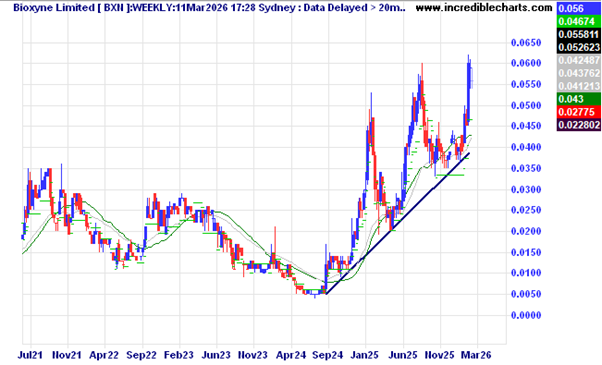The height and width of the screenshot is (365, 602).
Task: Select the 0.043762 grey value box
Action: coord(579,73)
